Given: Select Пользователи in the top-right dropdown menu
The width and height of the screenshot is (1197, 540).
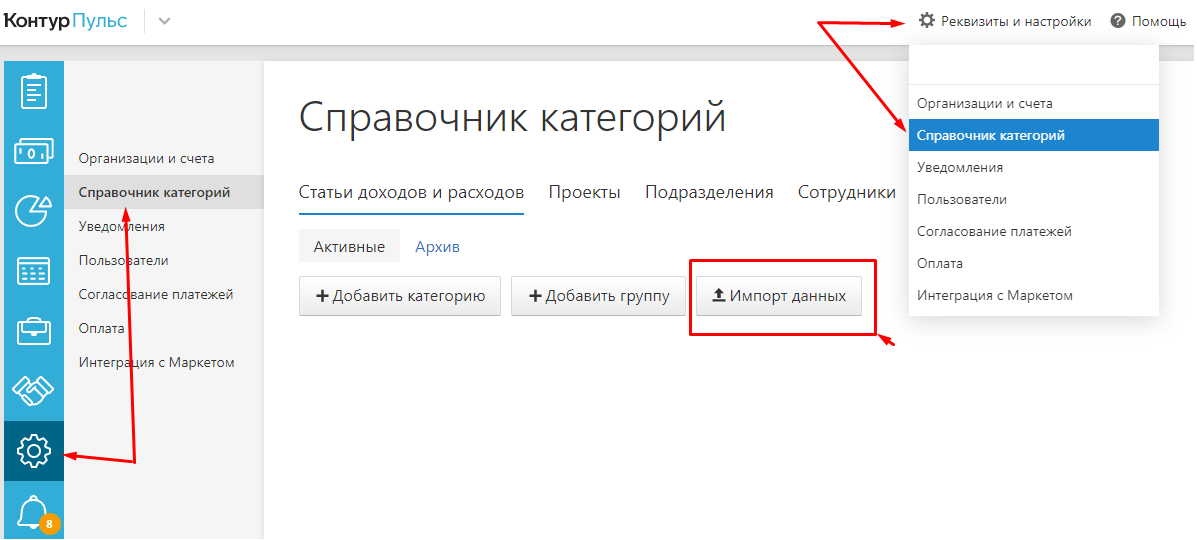Looking at the screenshot, I should (962, 199).
